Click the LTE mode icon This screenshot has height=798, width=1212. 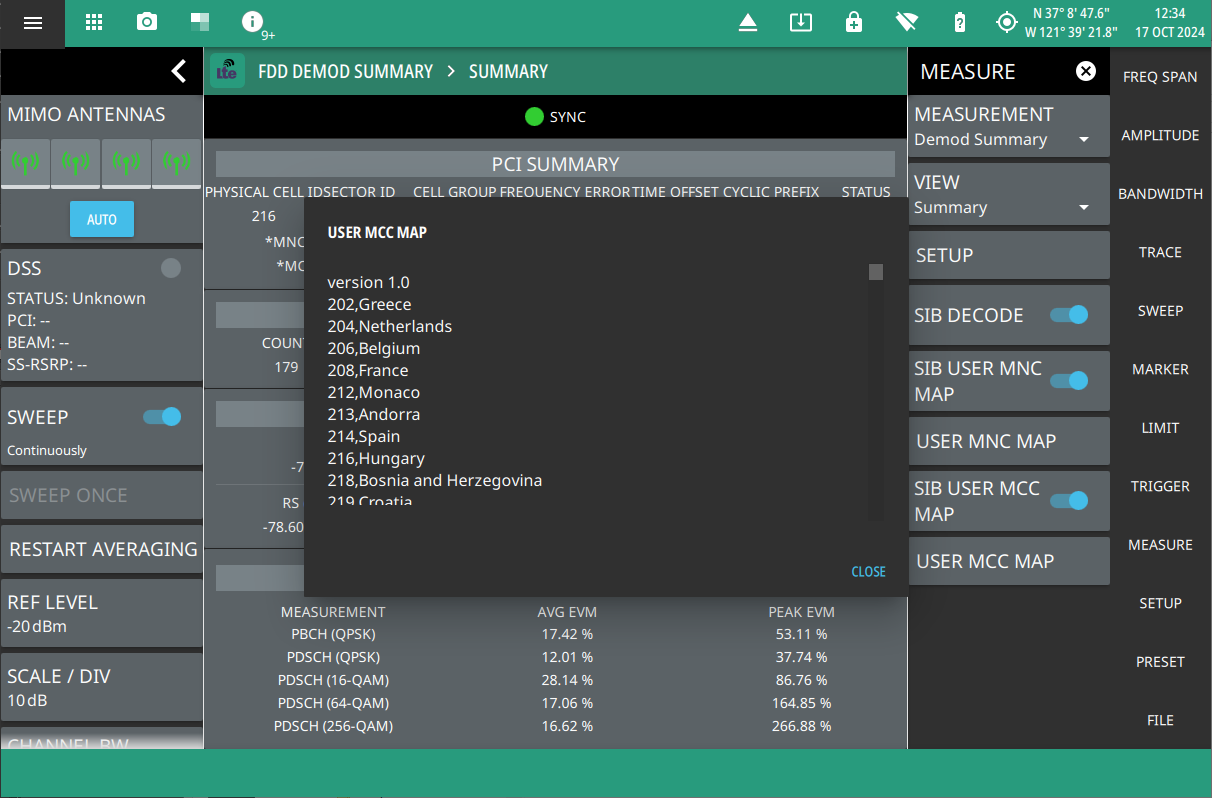coord(228,72)
